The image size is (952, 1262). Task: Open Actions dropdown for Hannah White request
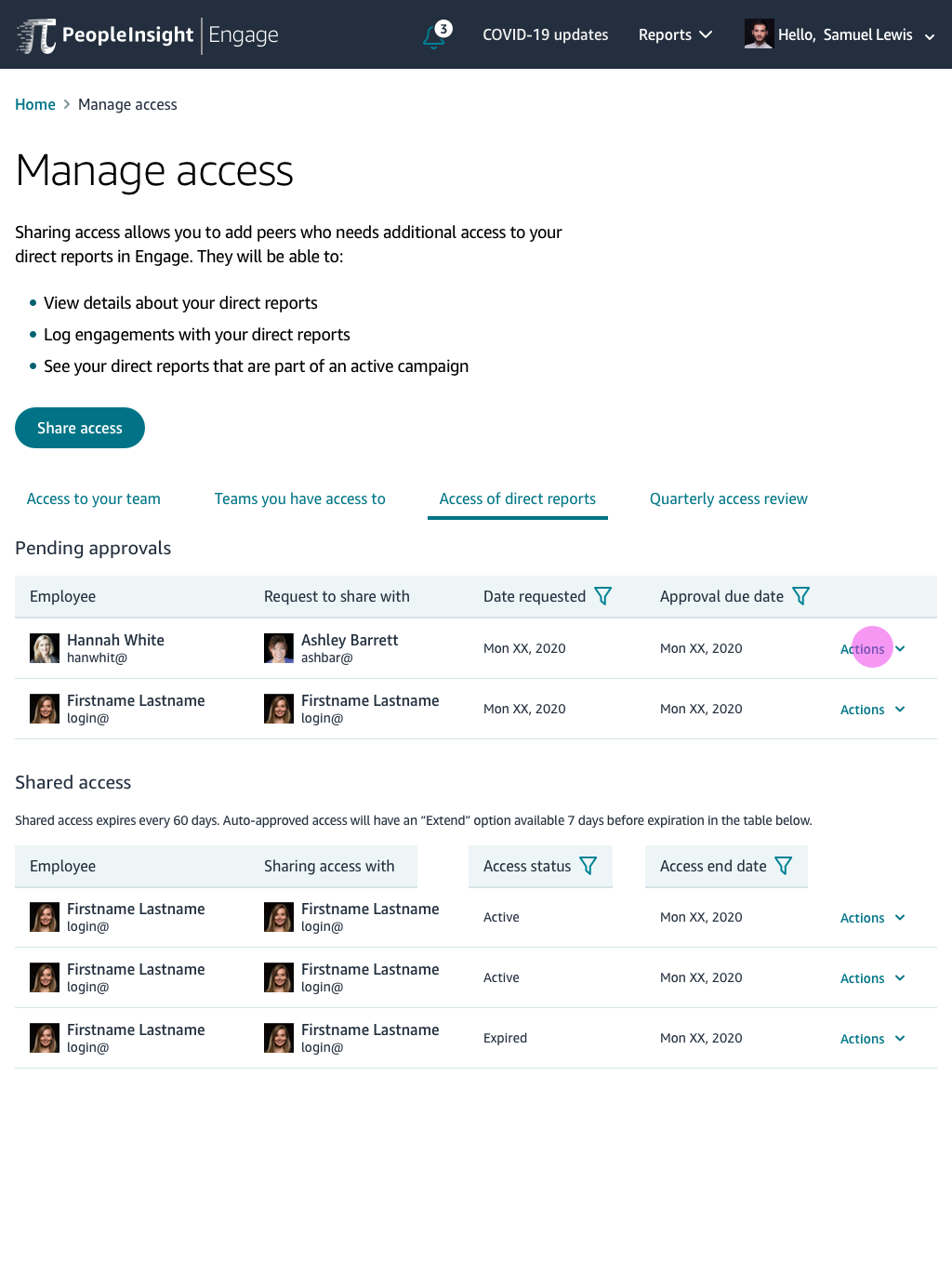(872, 649)
